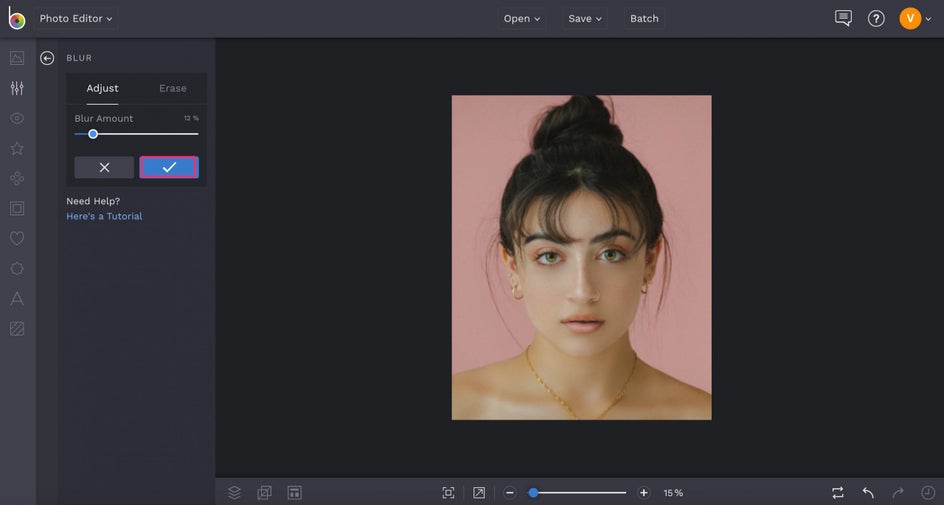The width and height of the screenshot is (944, 505).
Task: Switch to the Erase tab
Action: (x=173, y=88)
